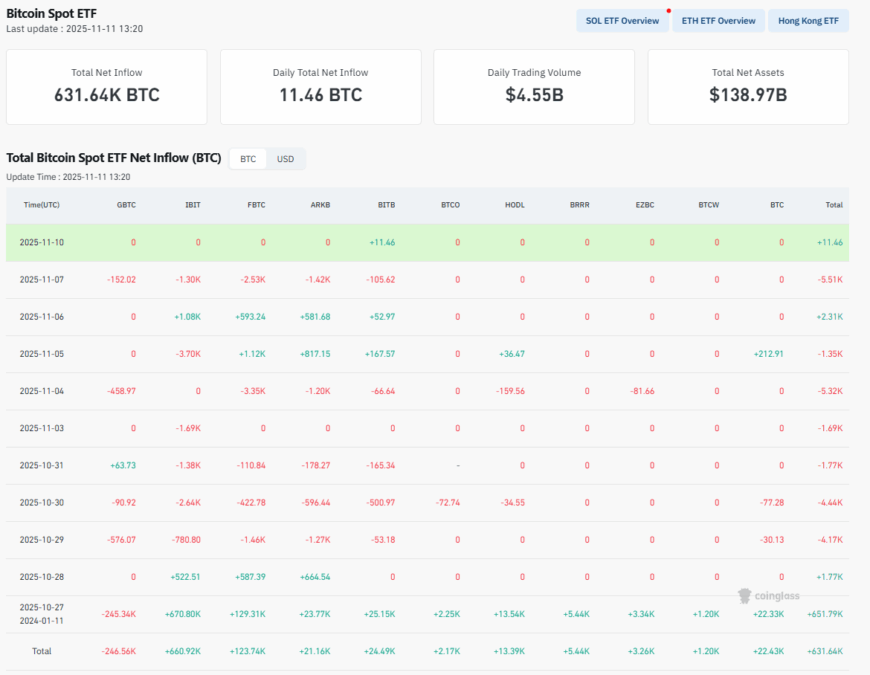Click the HODL column header
The width and height of the screenshot is (870, 675).
click(515, 205)
